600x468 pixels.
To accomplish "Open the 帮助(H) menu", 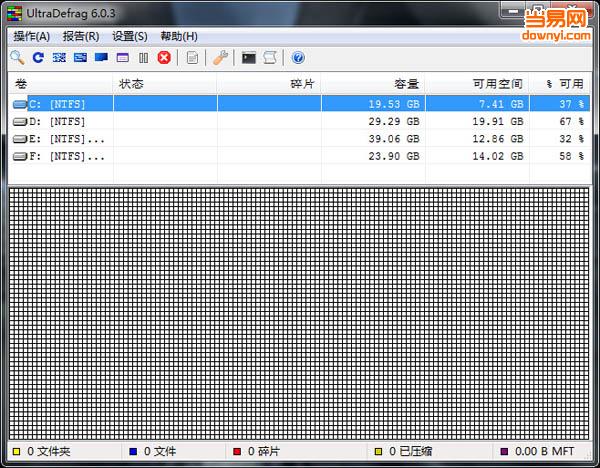I will (178, 36).
